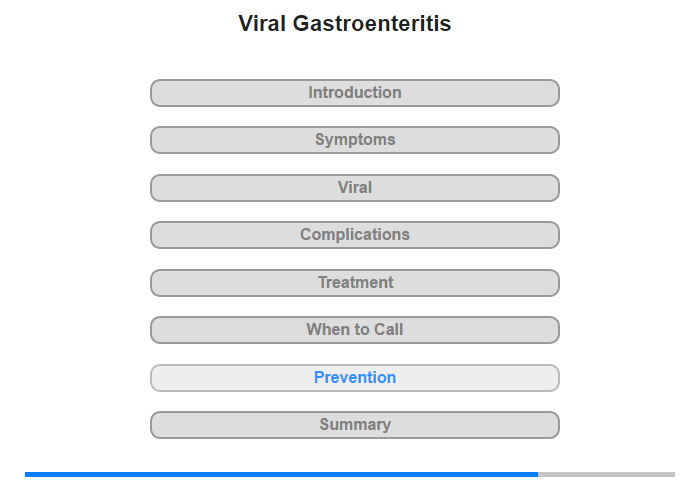
Task: Open the When to Call section
Action: pos(354,330)
